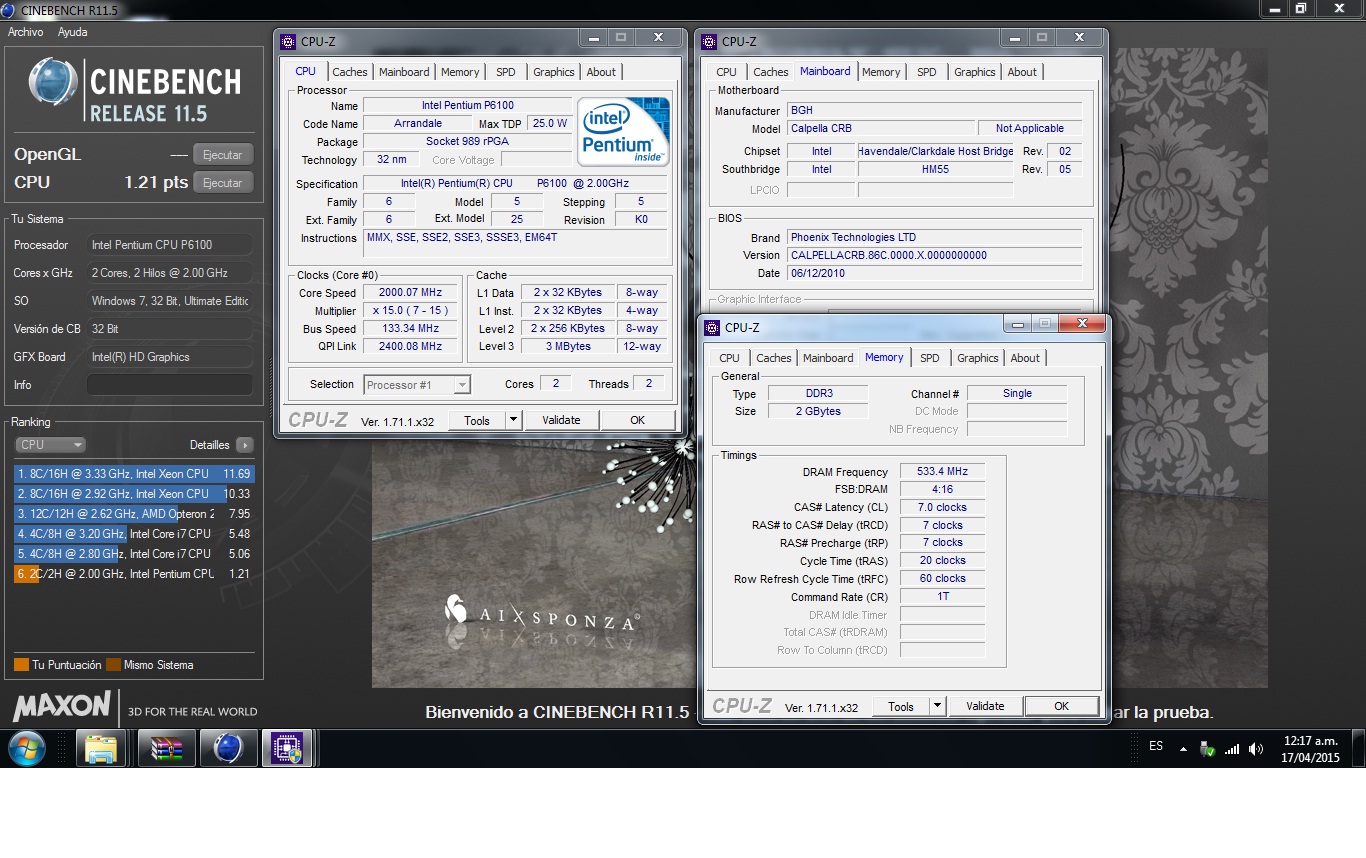
Task: Click the Core Speed value 2000.07 MHz
Action: pos(409,293)
